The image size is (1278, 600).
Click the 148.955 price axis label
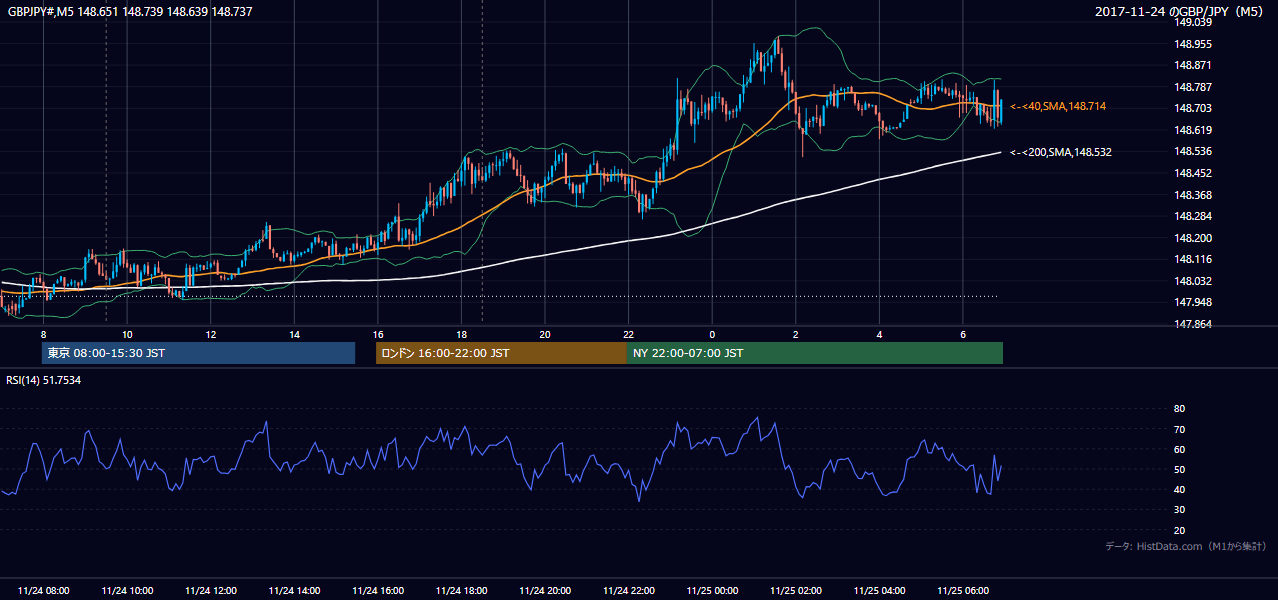coord(1193,44)
